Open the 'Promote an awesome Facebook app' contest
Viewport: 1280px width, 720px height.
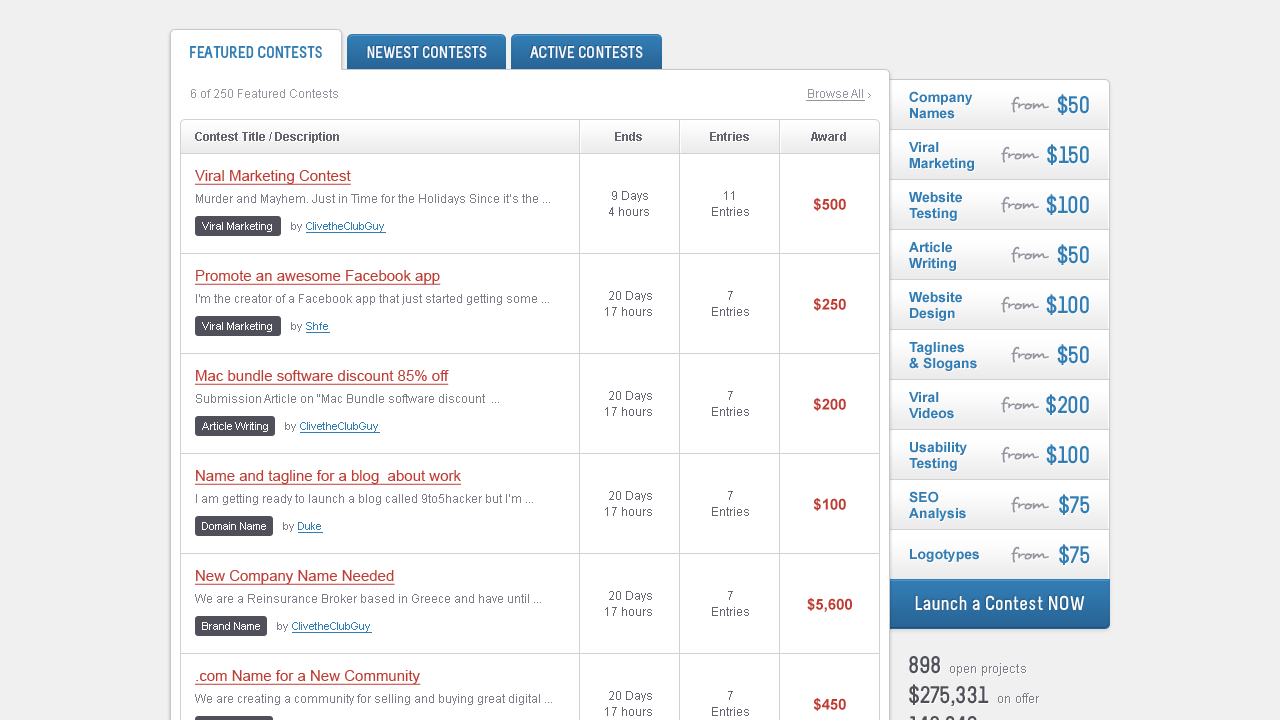[x=317, y=276]
